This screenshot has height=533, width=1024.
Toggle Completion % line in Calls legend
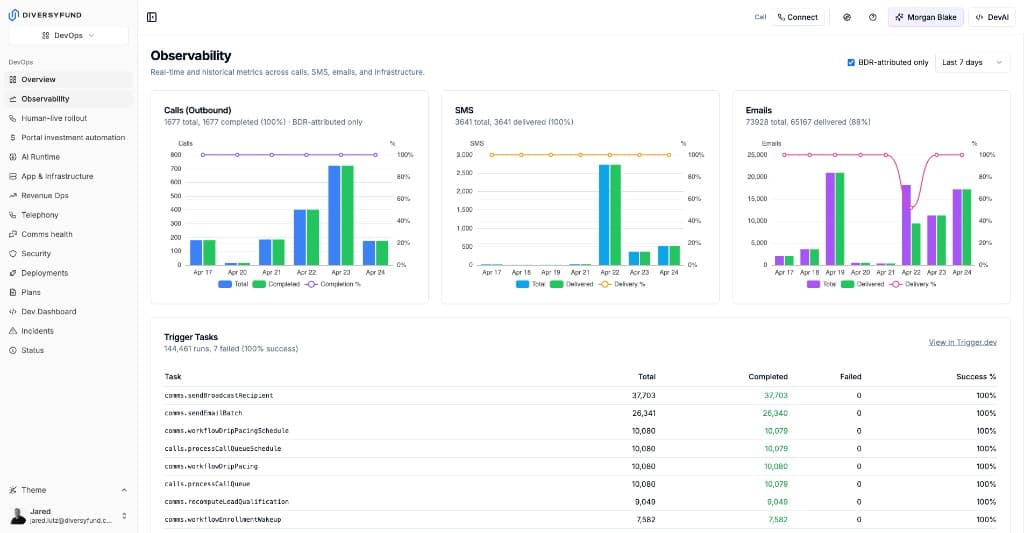point(332,284)
